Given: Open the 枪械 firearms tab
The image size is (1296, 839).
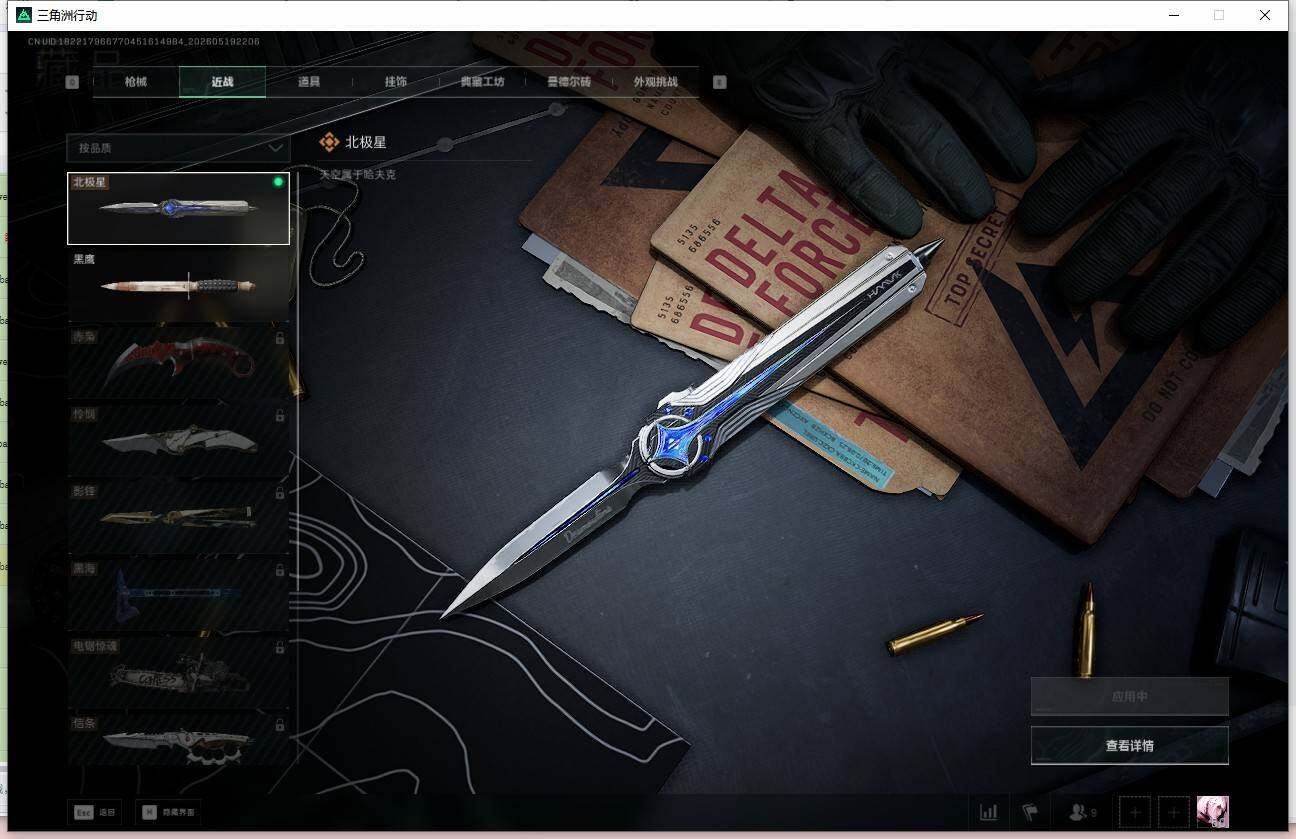Looking at the screenshot, I should click(136, 82).
